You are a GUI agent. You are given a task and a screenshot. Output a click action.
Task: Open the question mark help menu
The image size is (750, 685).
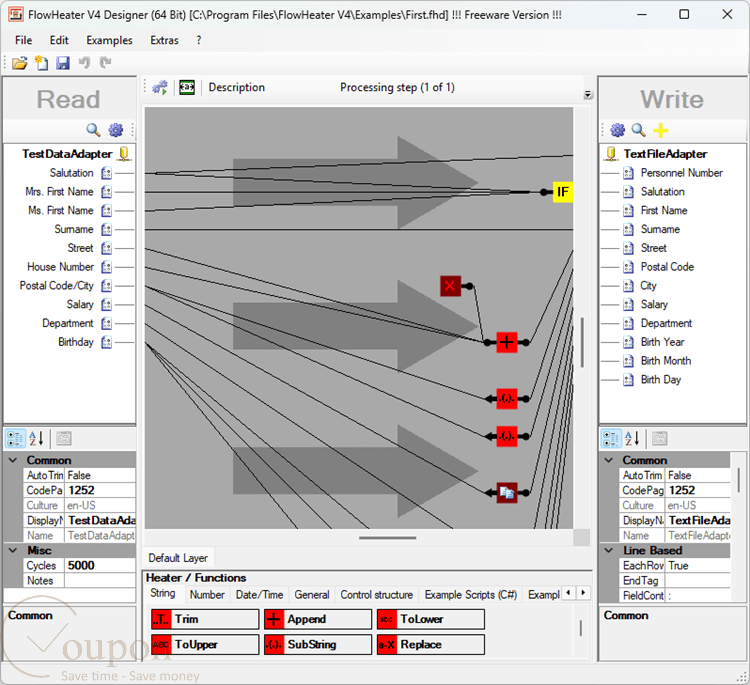point(199,40)
